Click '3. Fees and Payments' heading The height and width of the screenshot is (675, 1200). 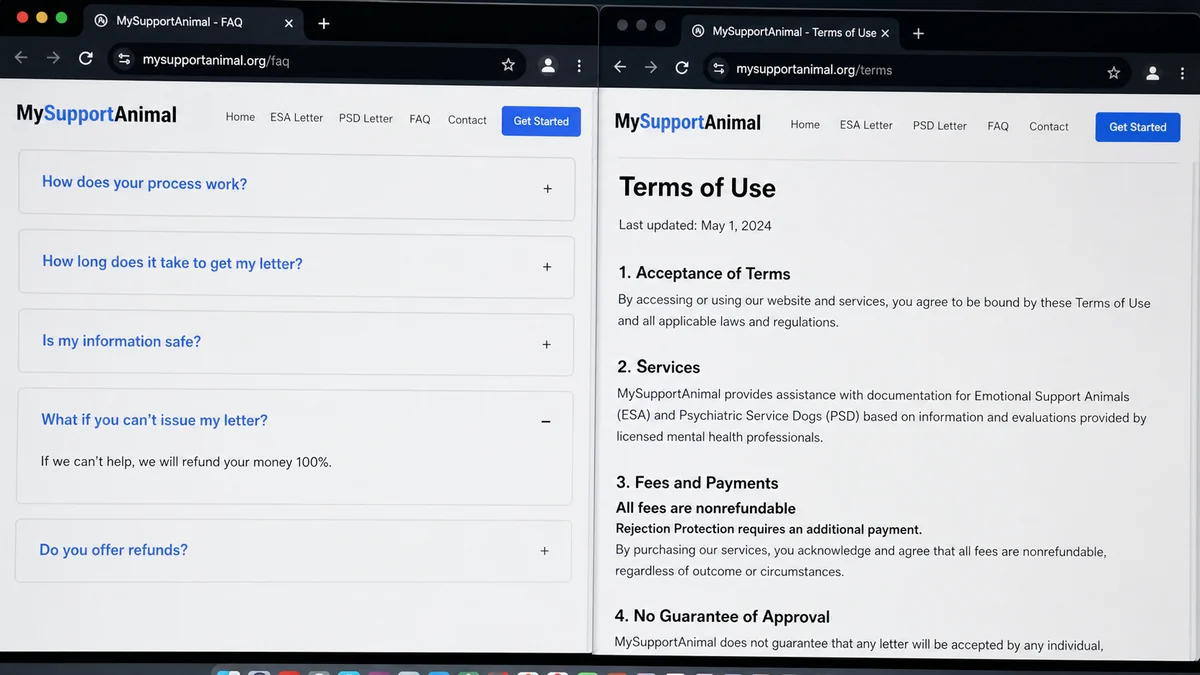[x=697, y=483]
